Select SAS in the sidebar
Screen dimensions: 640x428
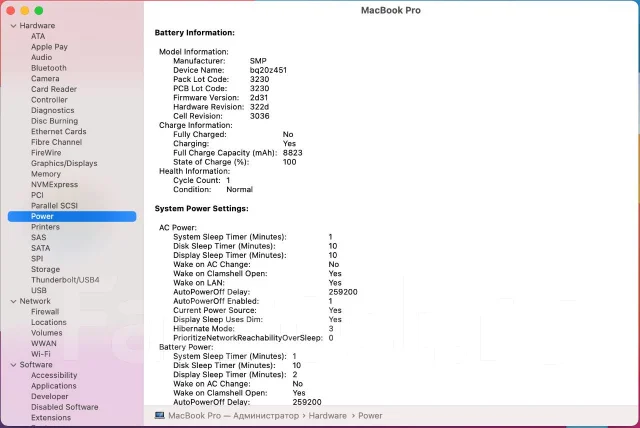pos(38,238)
